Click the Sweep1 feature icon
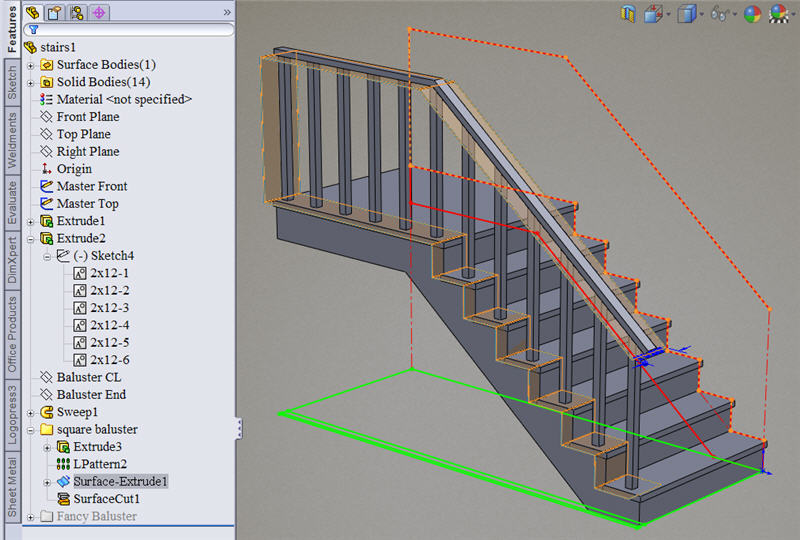Screen dimensions: 800x540 click(46, 412)
